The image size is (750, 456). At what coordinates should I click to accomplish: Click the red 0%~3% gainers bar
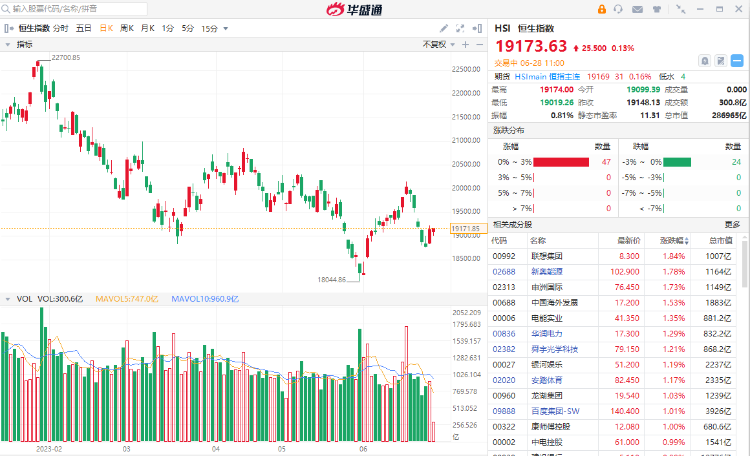tap(561, 162)
